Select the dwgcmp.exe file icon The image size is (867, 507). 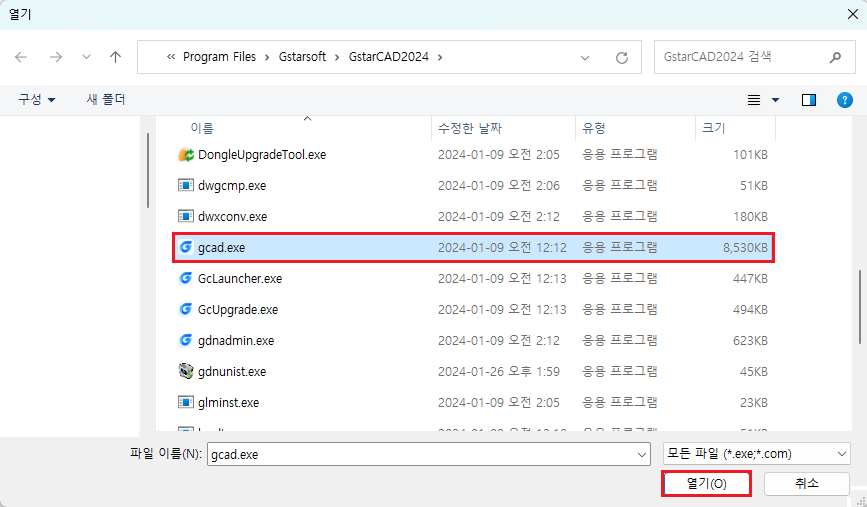[186, 185]
